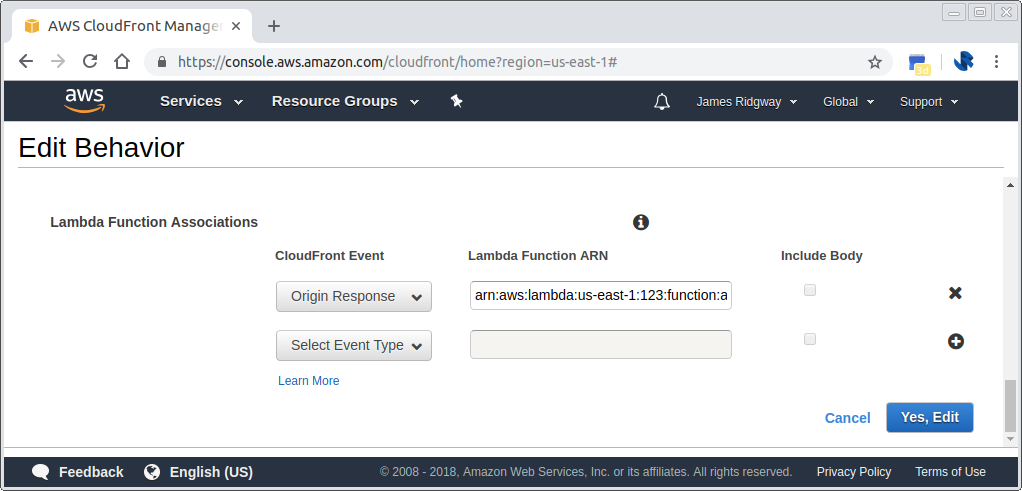Viewport: 1022px width, 491px height.
Task: Open a new browser tab
Action: [274, 26]
